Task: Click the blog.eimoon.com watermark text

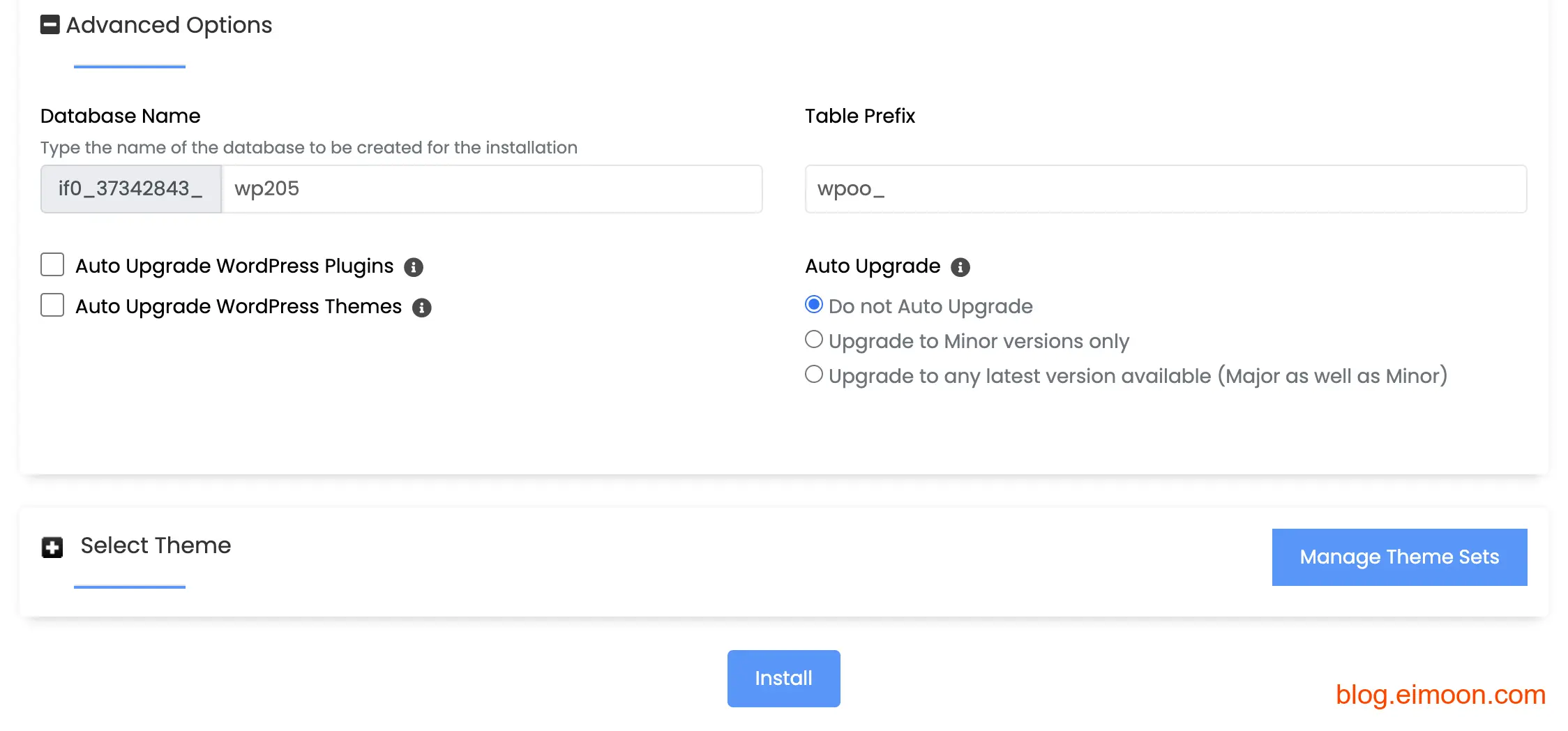Action: click(x=1440, y=695)
